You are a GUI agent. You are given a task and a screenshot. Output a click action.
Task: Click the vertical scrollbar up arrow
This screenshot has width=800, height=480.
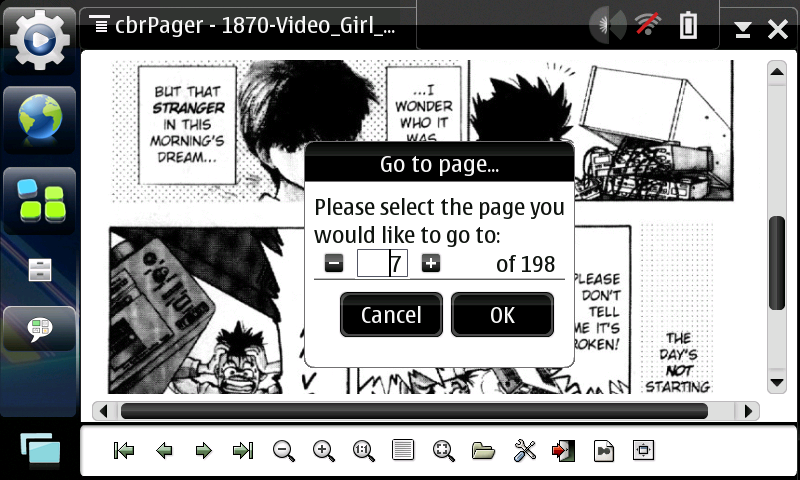tap(777, 71)
